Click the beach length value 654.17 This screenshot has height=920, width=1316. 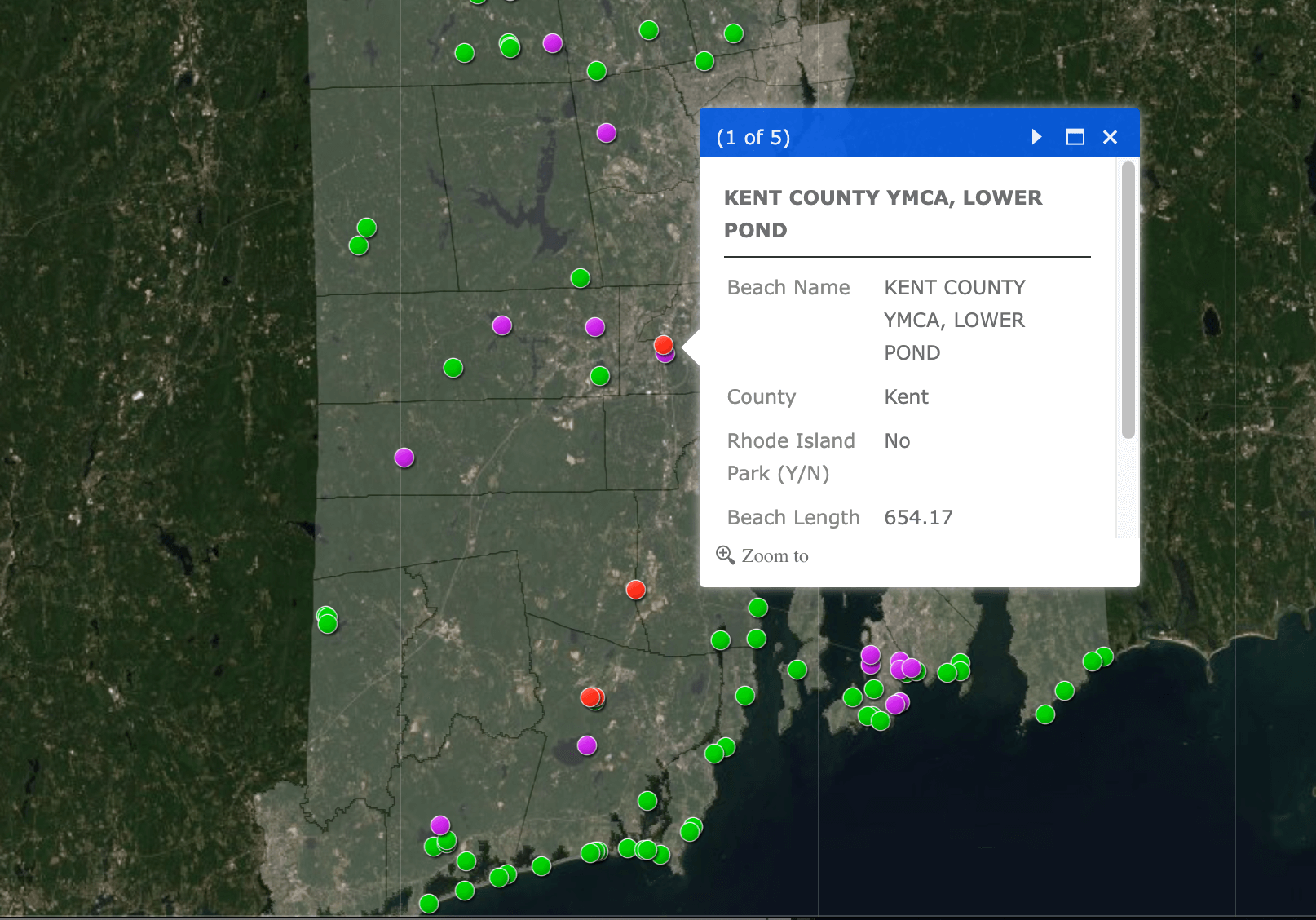(918, 517)
